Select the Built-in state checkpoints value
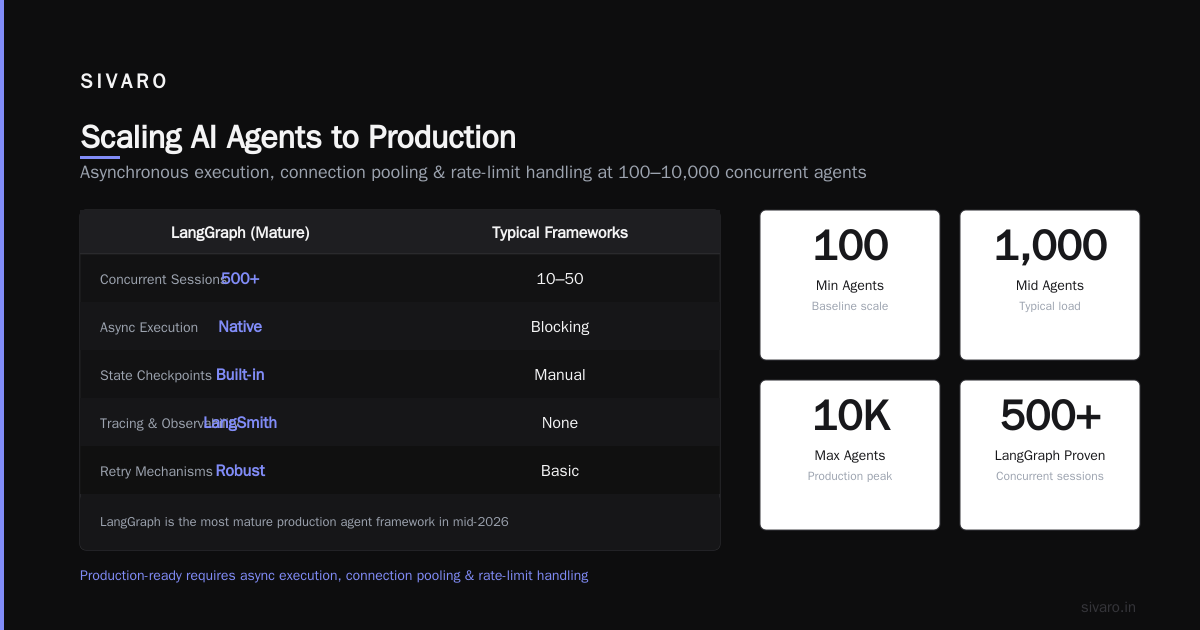 [x=240, y=375]
